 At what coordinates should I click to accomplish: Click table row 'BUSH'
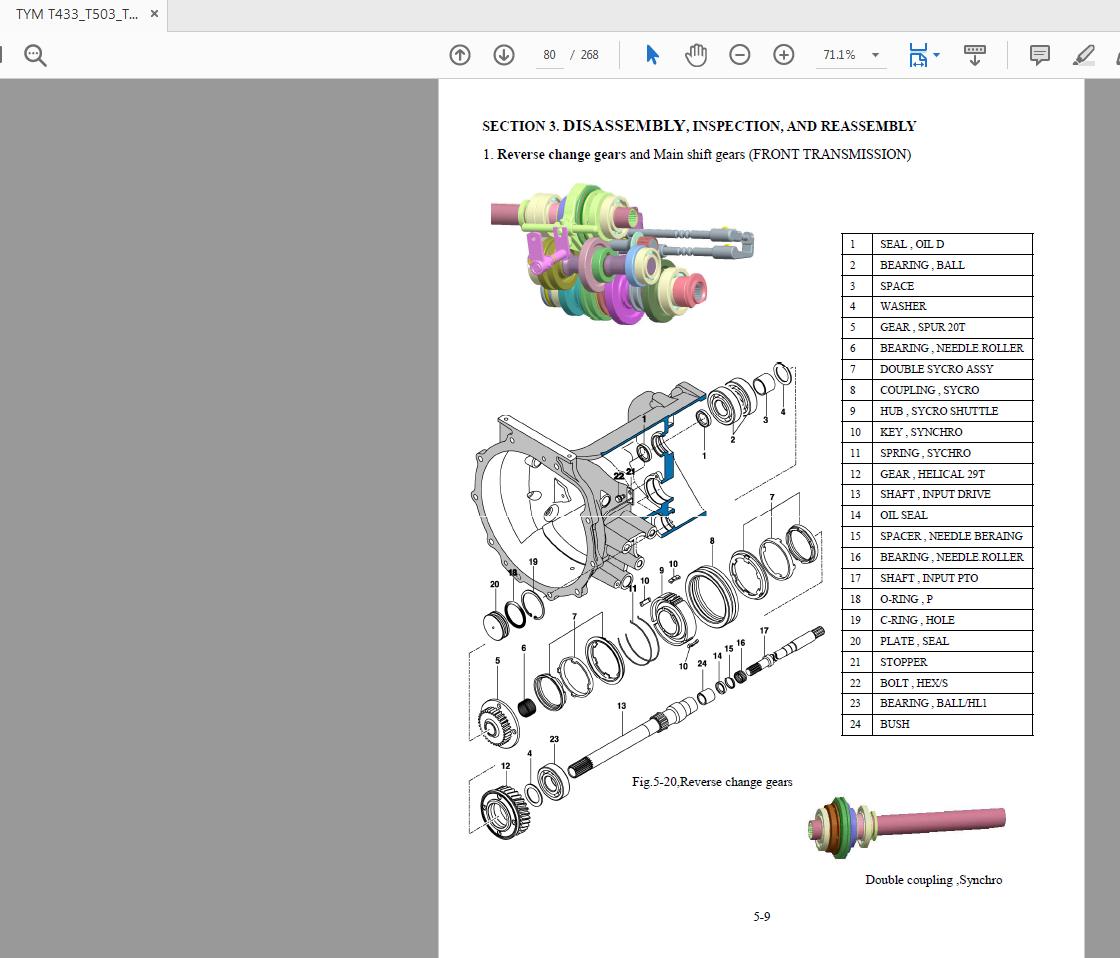click(x=937, y=724)
